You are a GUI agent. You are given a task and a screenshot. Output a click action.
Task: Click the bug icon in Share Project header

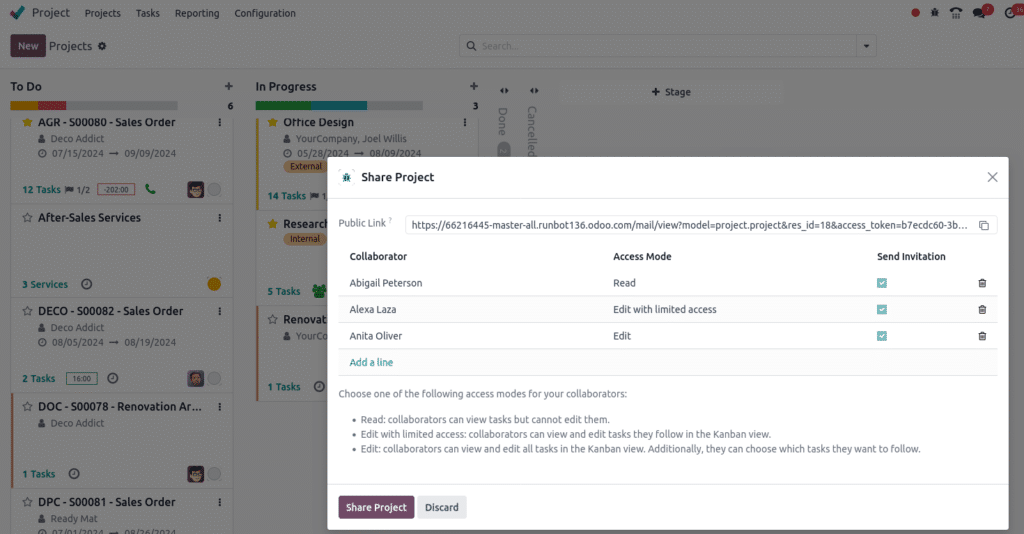click(x=347, y=178)
